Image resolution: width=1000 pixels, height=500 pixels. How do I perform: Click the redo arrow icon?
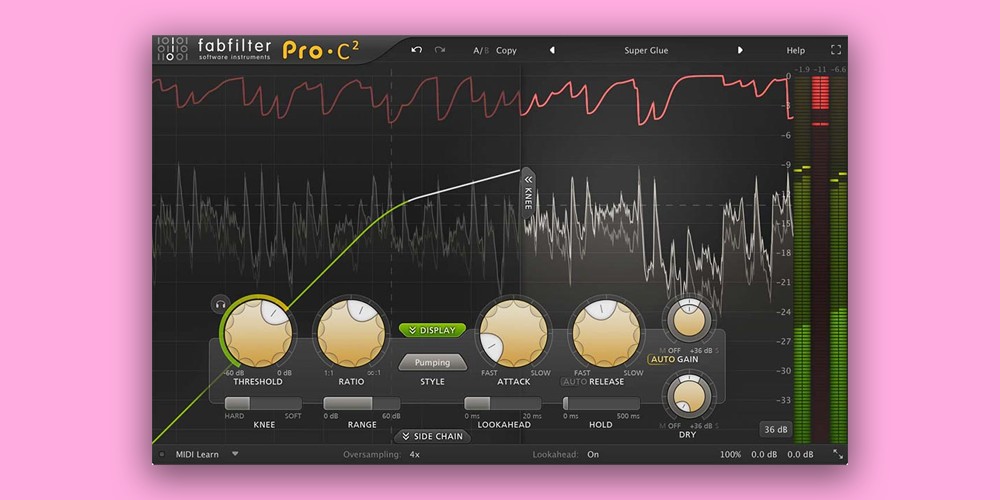click(440, 50)
